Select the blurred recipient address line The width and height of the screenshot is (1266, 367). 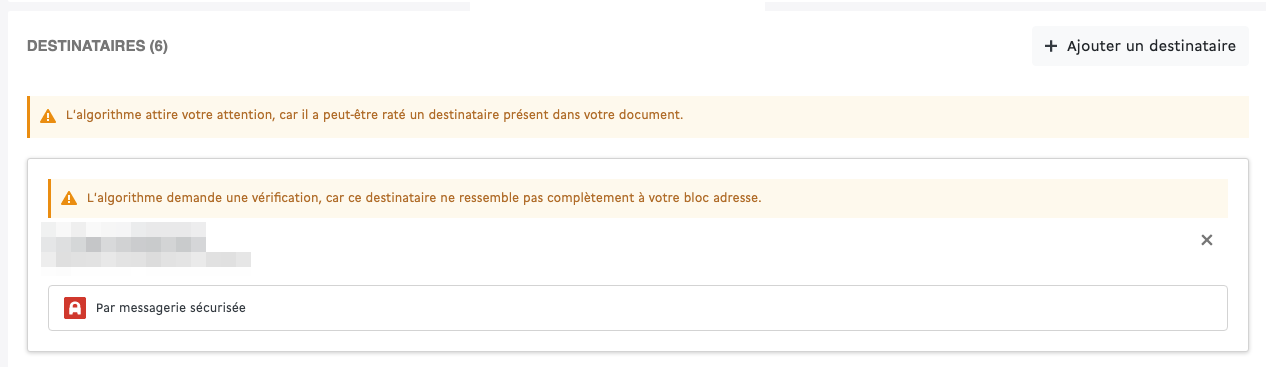[146, 259]
